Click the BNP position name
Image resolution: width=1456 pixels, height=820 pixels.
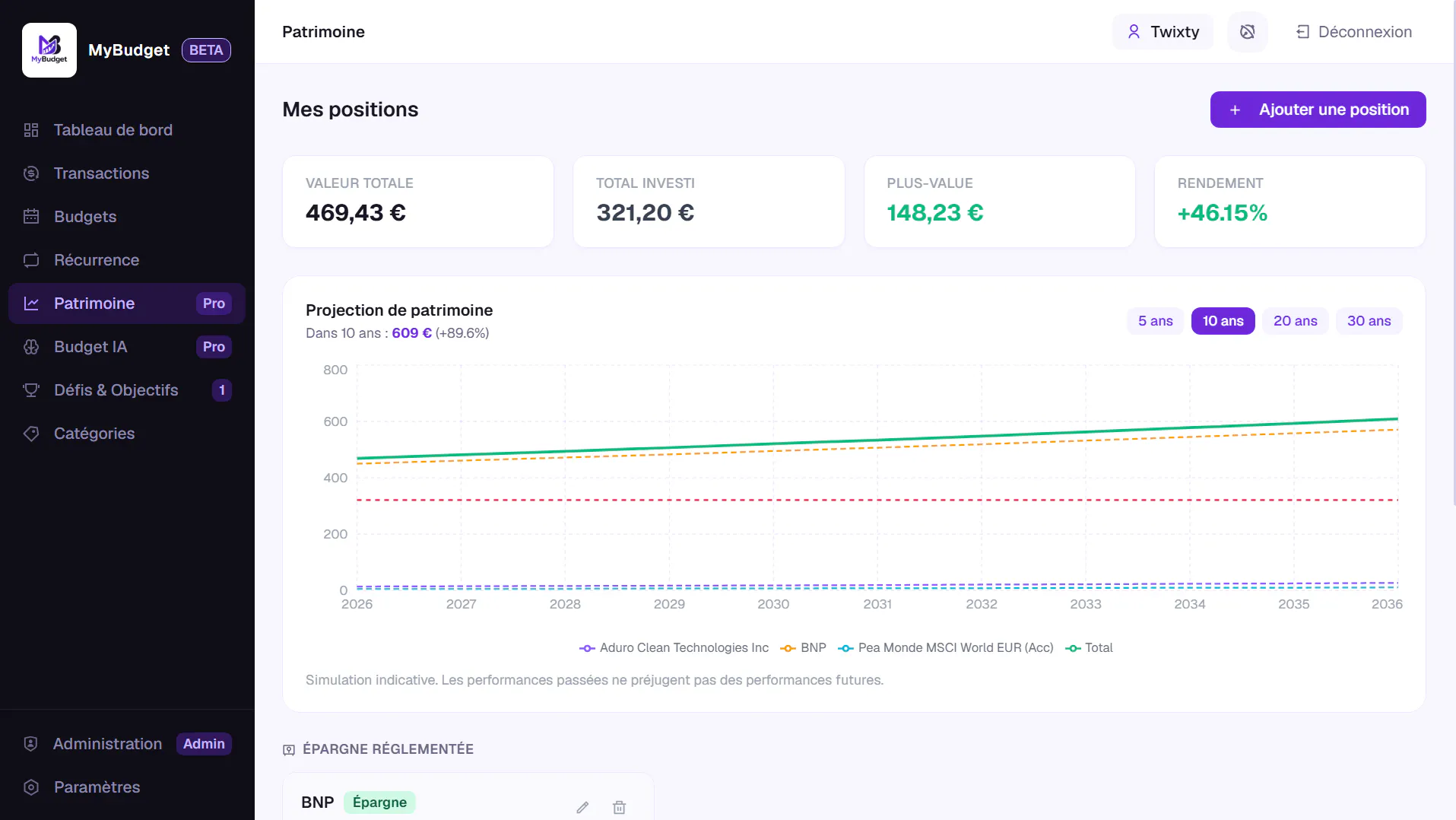point(317,803)
